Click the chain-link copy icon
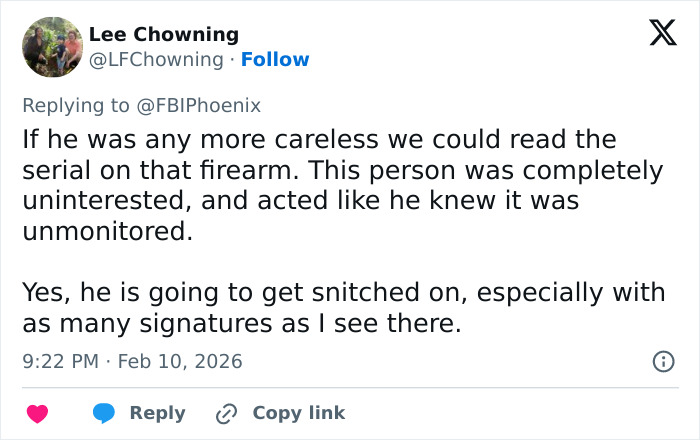The height and width of the screenshot is (440, 700). [228, 413]
